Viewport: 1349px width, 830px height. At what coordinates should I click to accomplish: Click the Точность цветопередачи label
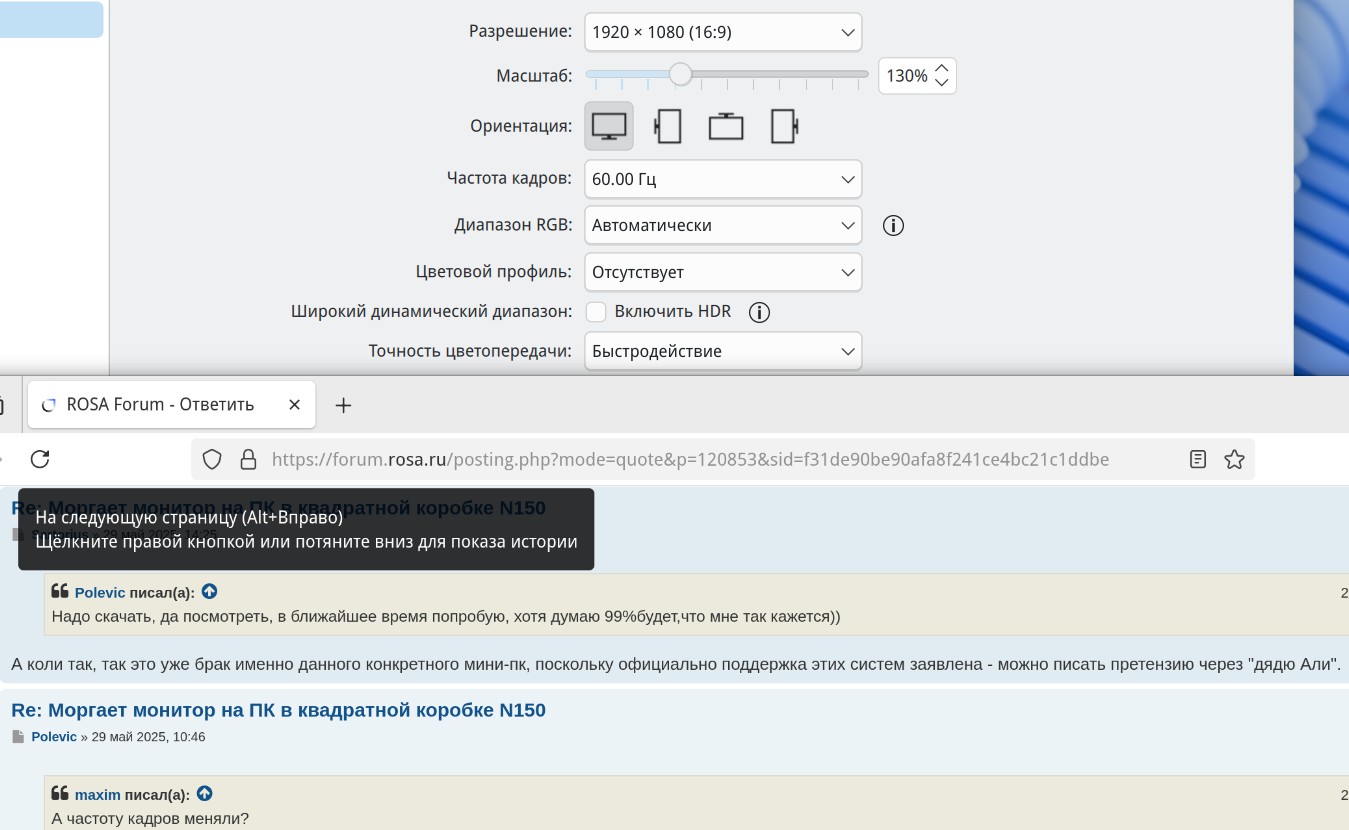point(471,351)
